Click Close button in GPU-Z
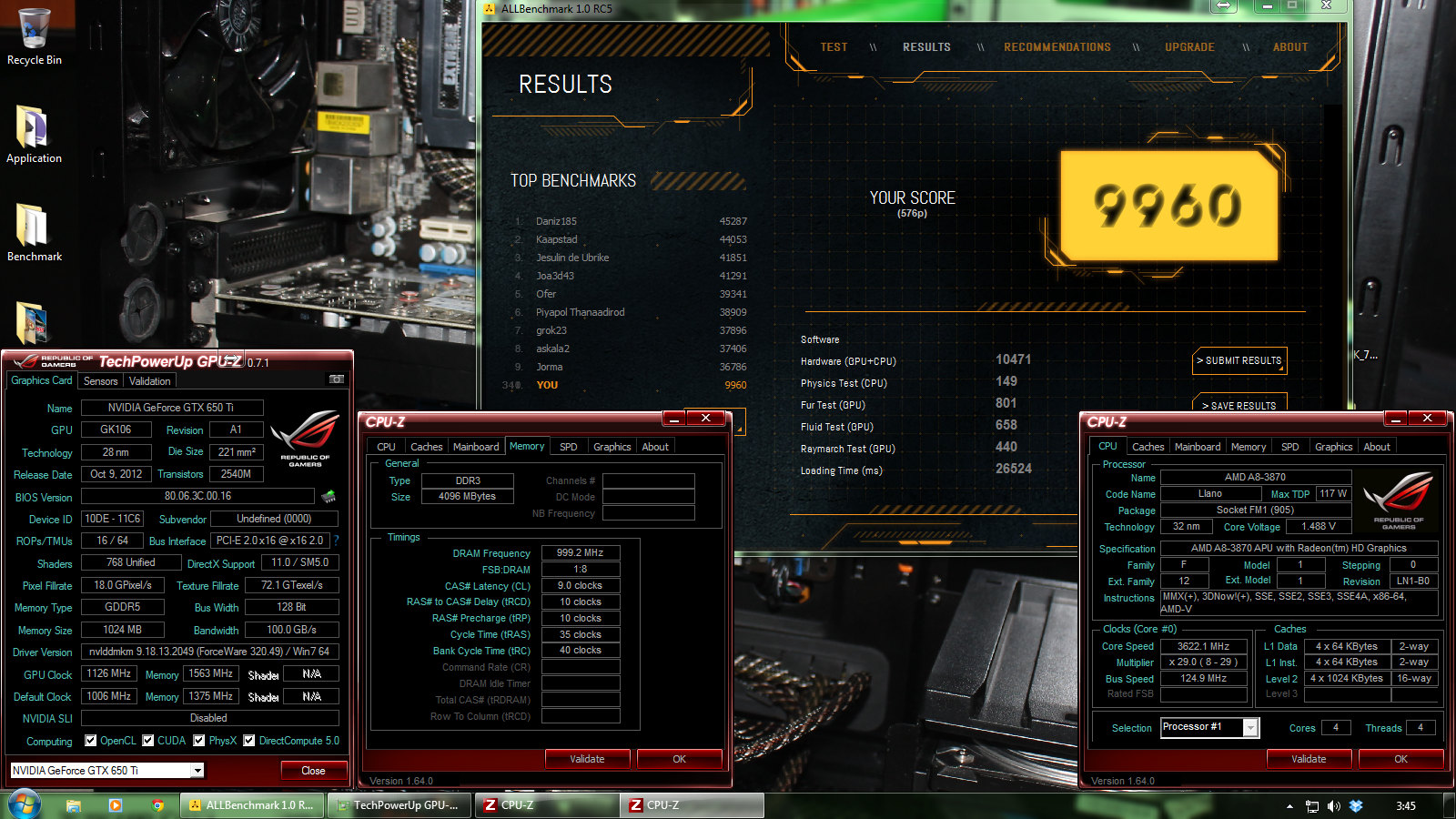 coord(313,771)
